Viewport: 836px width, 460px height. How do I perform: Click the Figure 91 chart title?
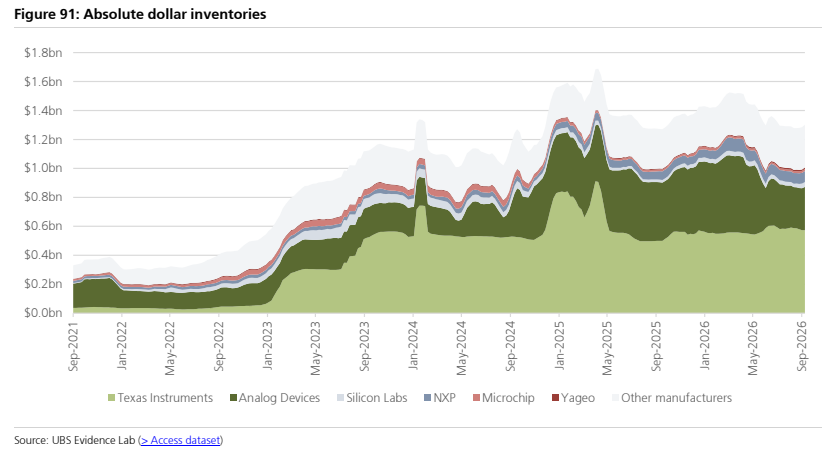(140, 14)
